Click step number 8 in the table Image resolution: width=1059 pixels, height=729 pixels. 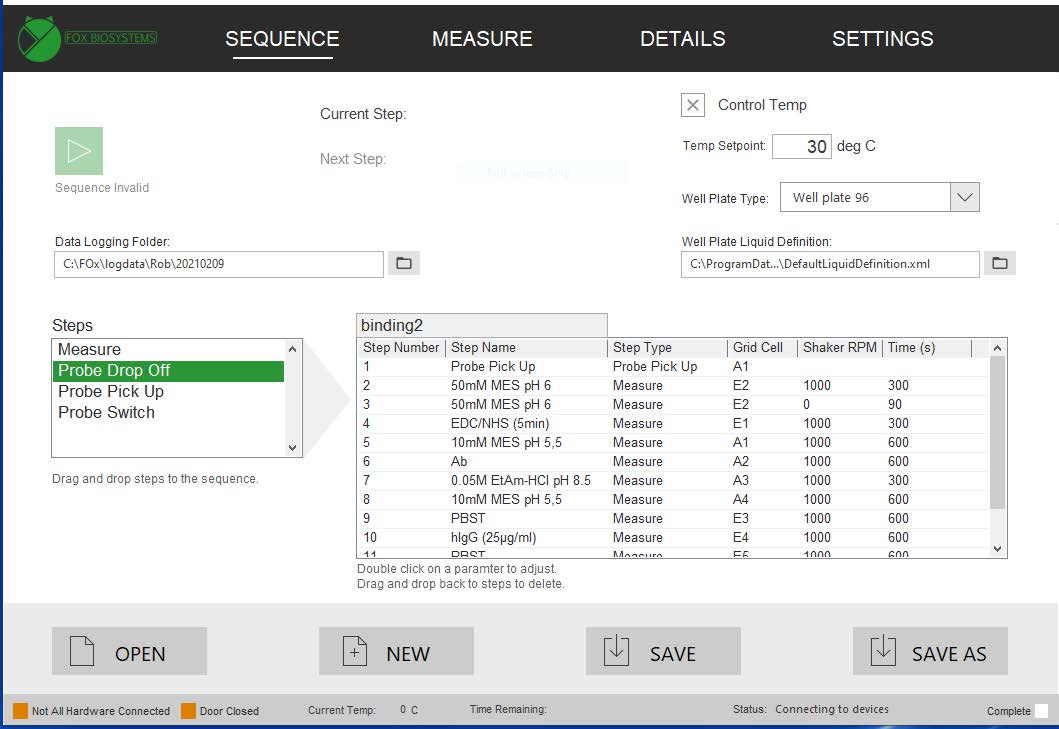pyautogui.click(x=366, y=499)
